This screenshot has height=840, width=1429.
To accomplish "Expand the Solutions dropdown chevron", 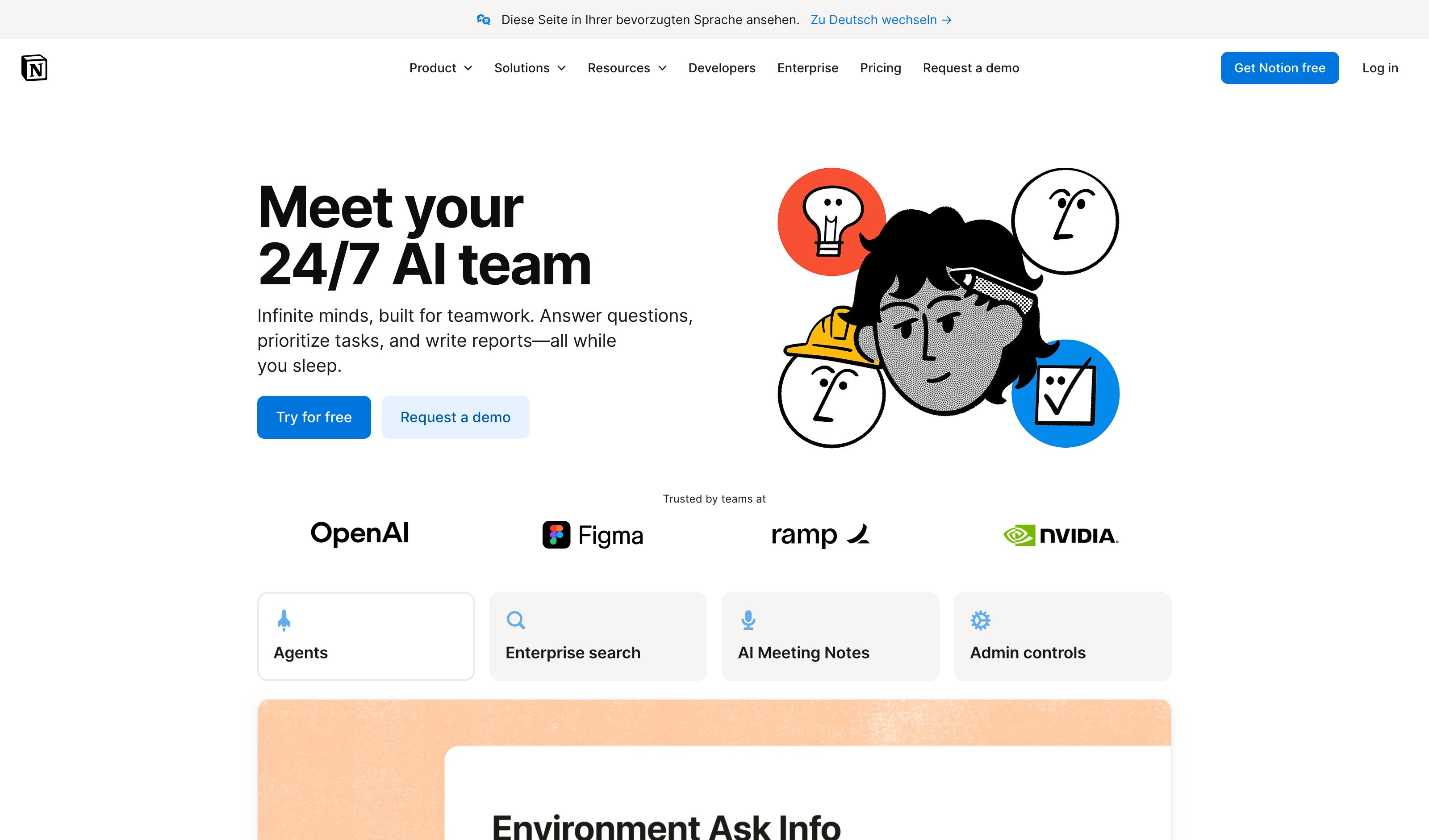I will click(x=562, y=68).
